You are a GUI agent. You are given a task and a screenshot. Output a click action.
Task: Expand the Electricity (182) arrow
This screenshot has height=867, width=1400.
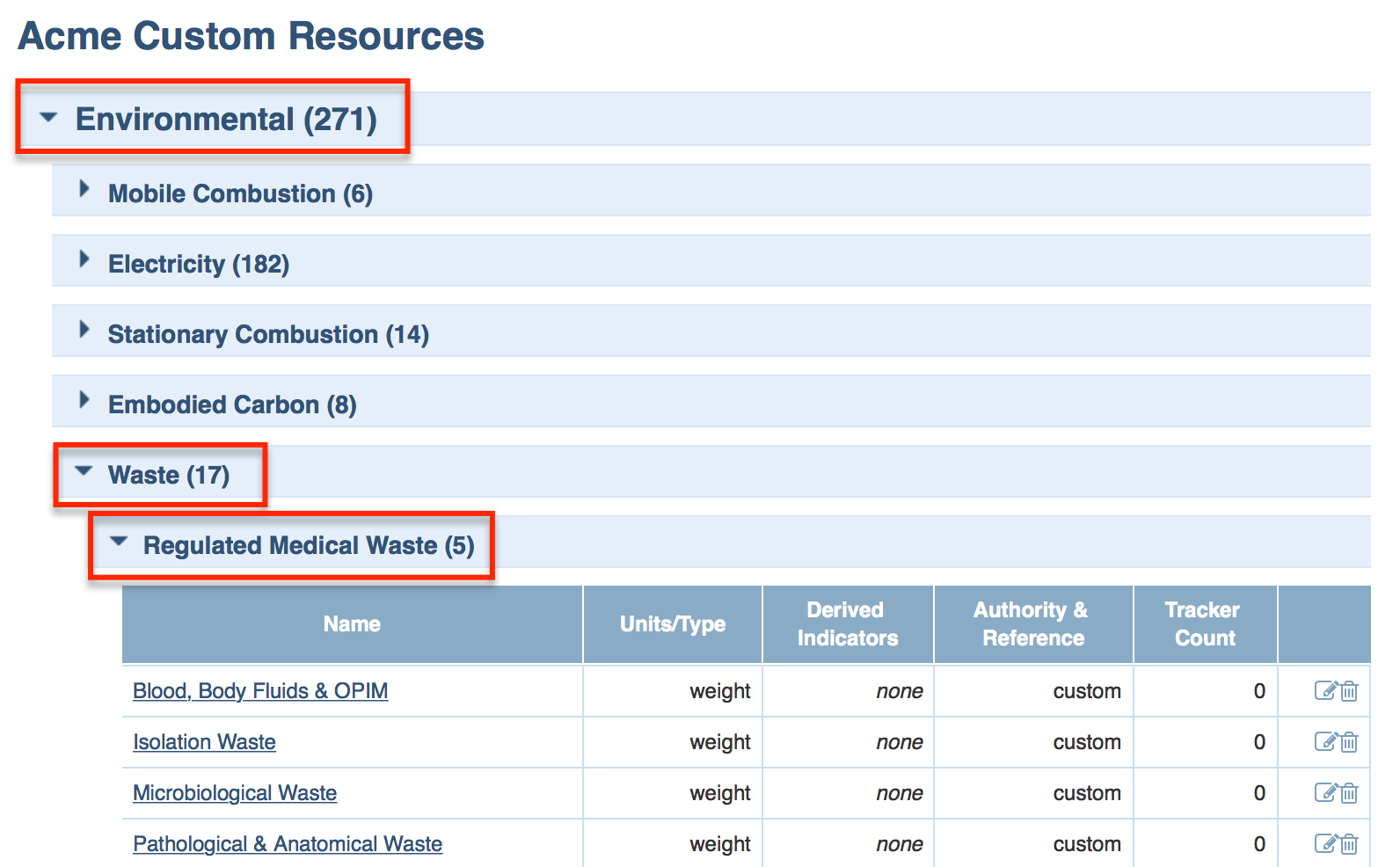click(84, 259)
